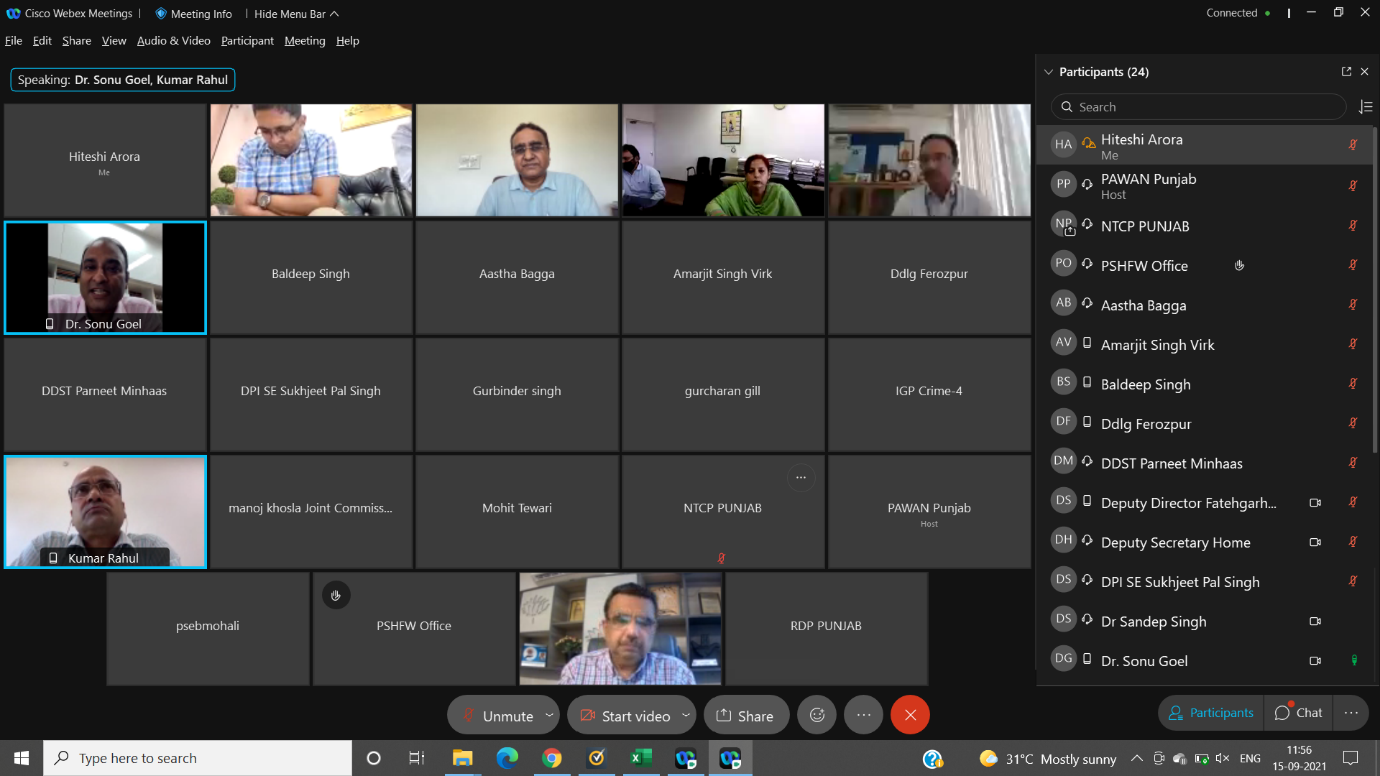Open the more options ellipsis in toolbar

[x=863, y=715]
